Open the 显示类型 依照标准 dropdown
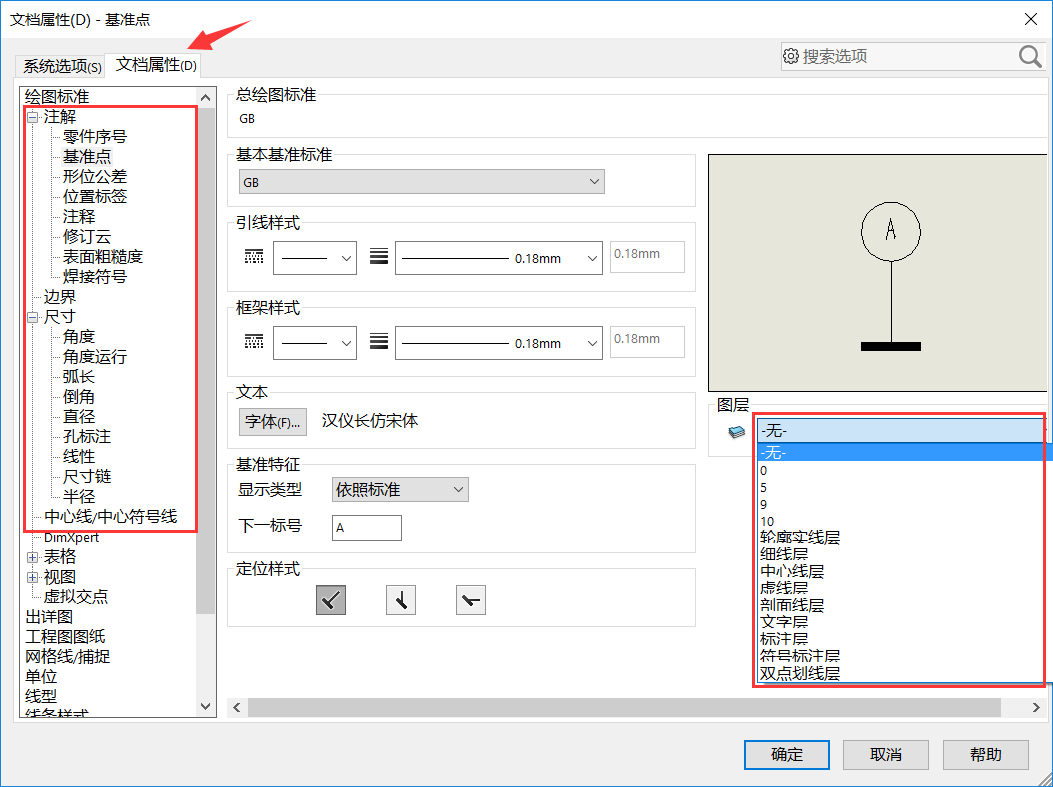This screenshot has width=1053, height=787. coord(400,490)
